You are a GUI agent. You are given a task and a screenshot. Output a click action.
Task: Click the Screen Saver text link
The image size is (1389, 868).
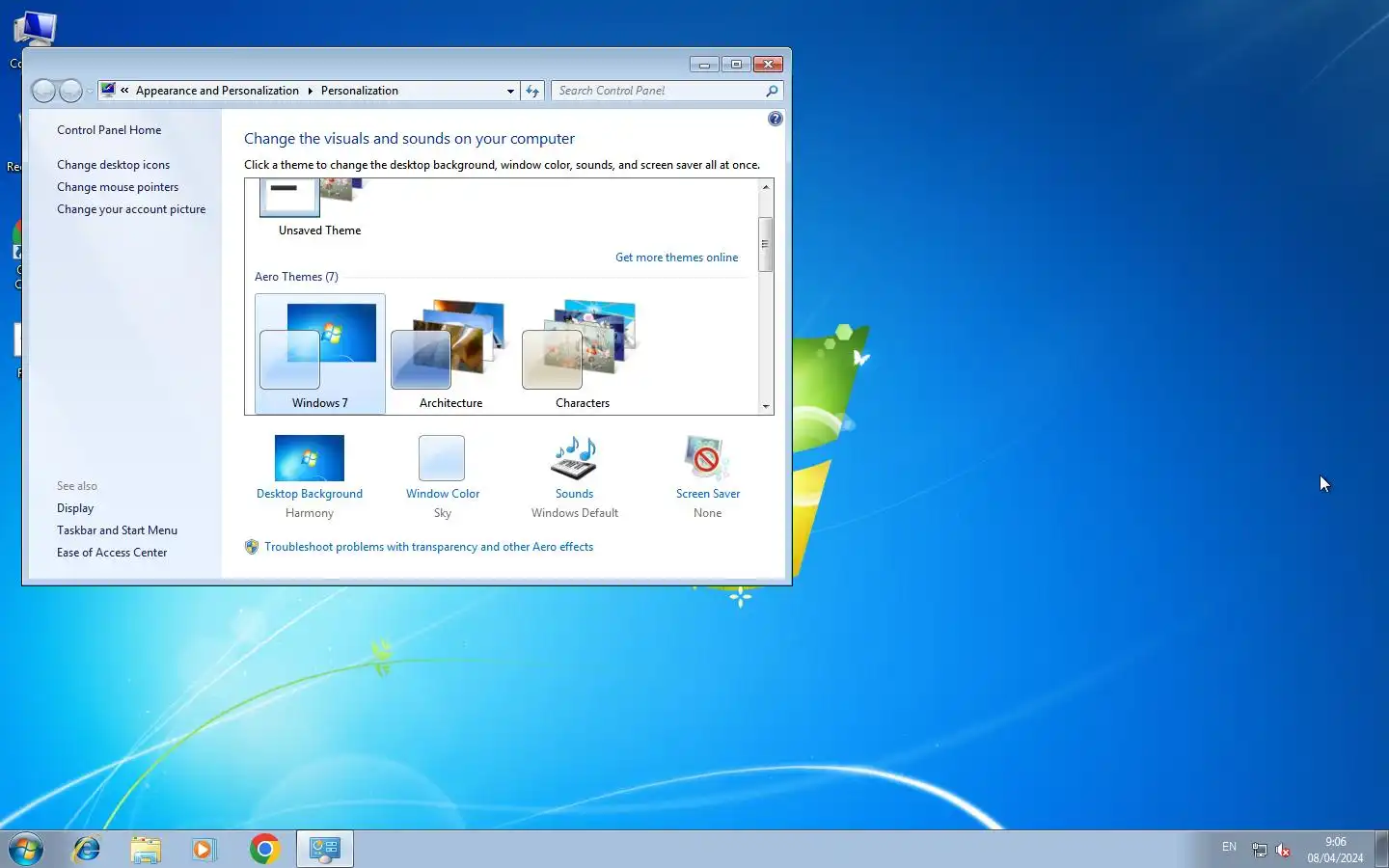[x=707, y=494]
